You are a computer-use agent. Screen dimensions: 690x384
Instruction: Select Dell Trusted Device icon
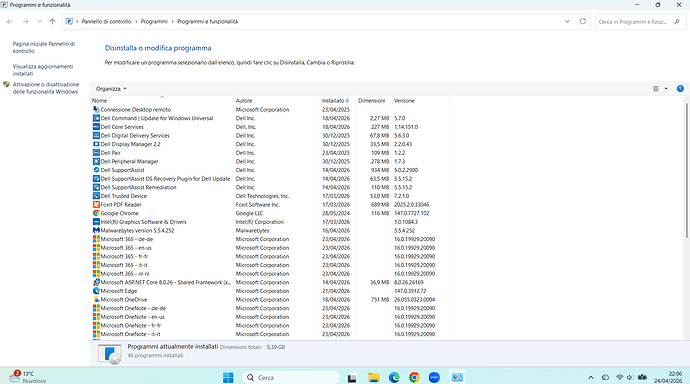pyautogui.click(x=96, y=196)
